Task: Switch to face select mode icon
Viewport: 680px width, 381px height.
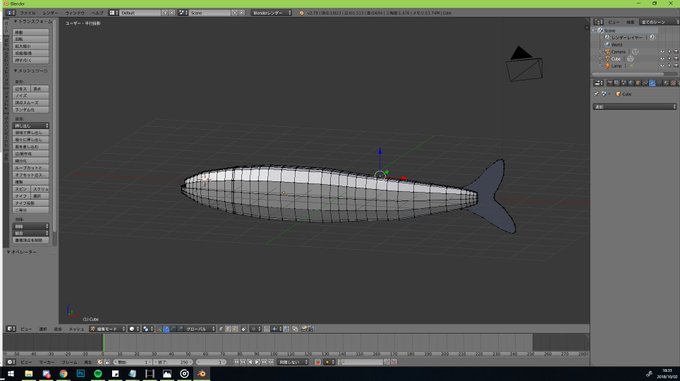Action: [235, 329]
